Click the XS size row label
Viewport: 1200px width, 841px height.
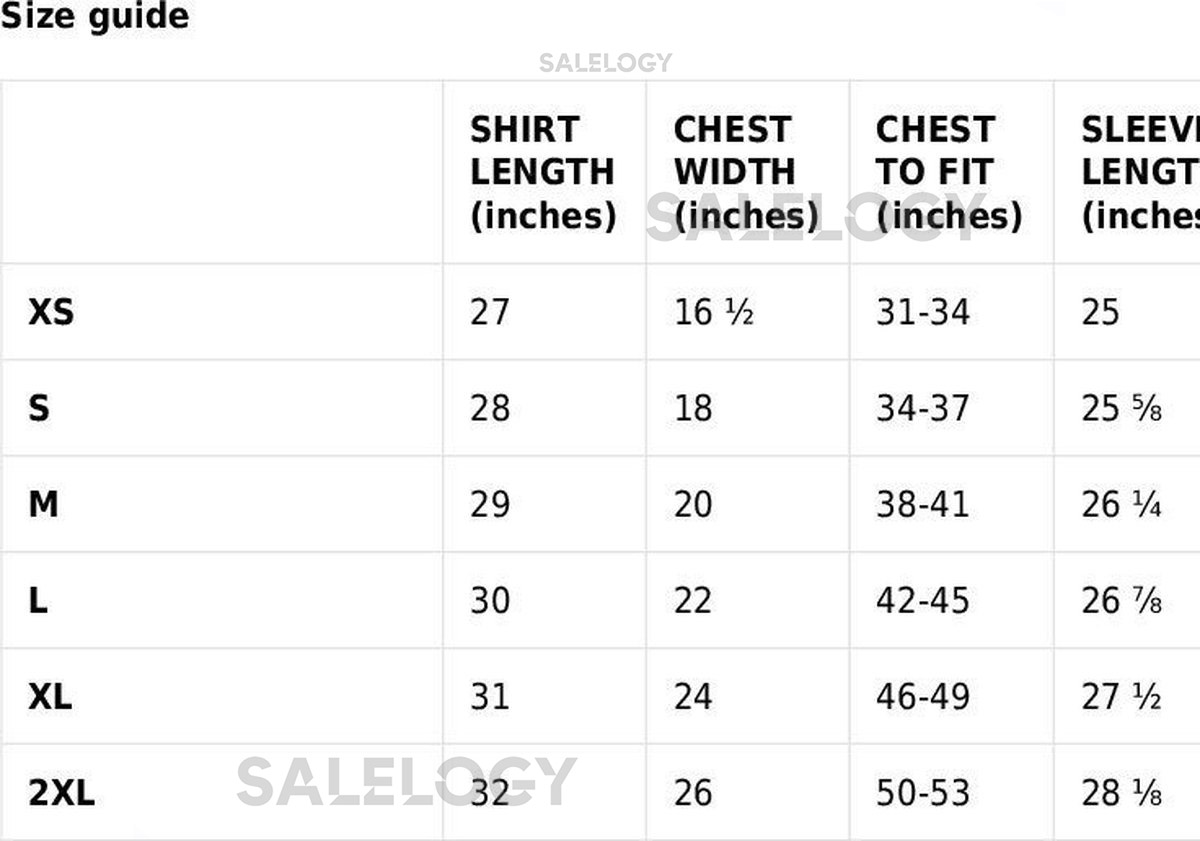[x=51, y=313]
